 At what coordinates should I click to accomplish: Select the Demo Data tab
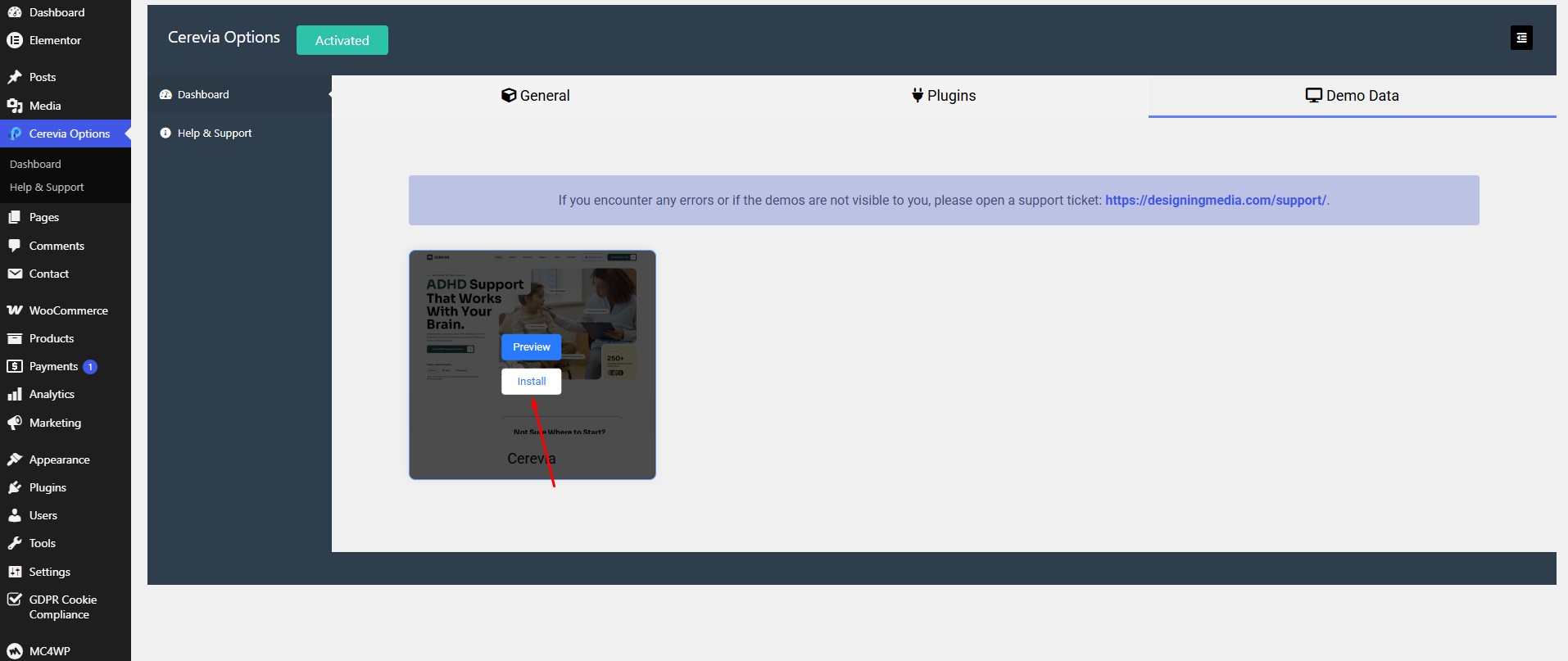[1353, 96]
